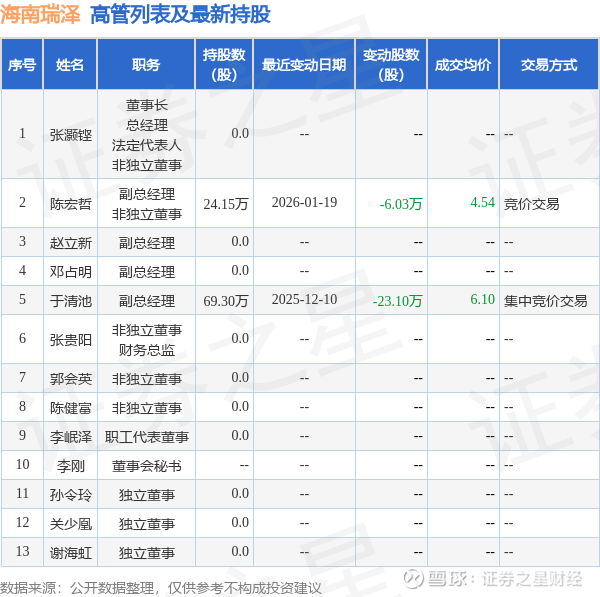Select the 成交均价 column header

coord(463,65)
